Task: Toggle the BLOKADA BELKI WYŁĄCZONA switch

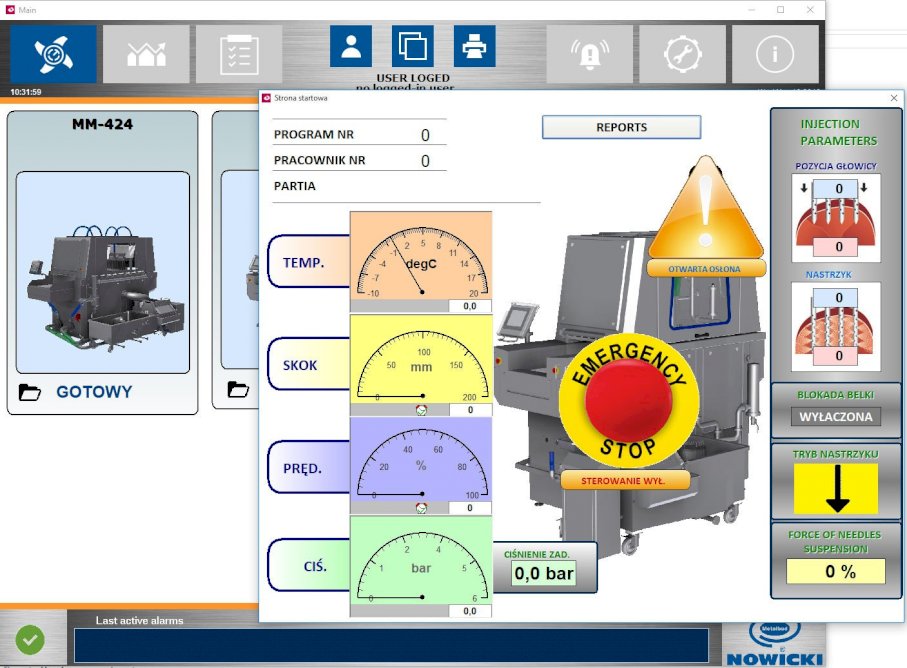Action: tap(836, 416)
